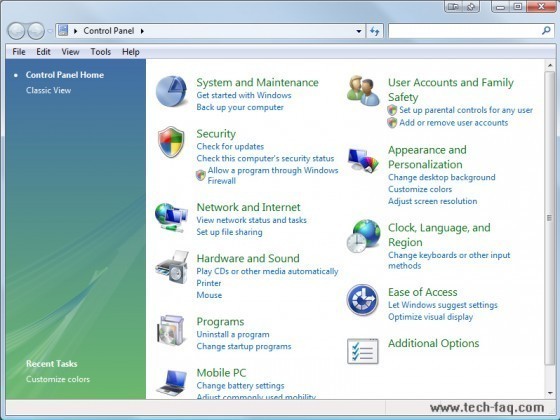Open the Tools menu
560x420 pixels.
[x=101, y=52]
